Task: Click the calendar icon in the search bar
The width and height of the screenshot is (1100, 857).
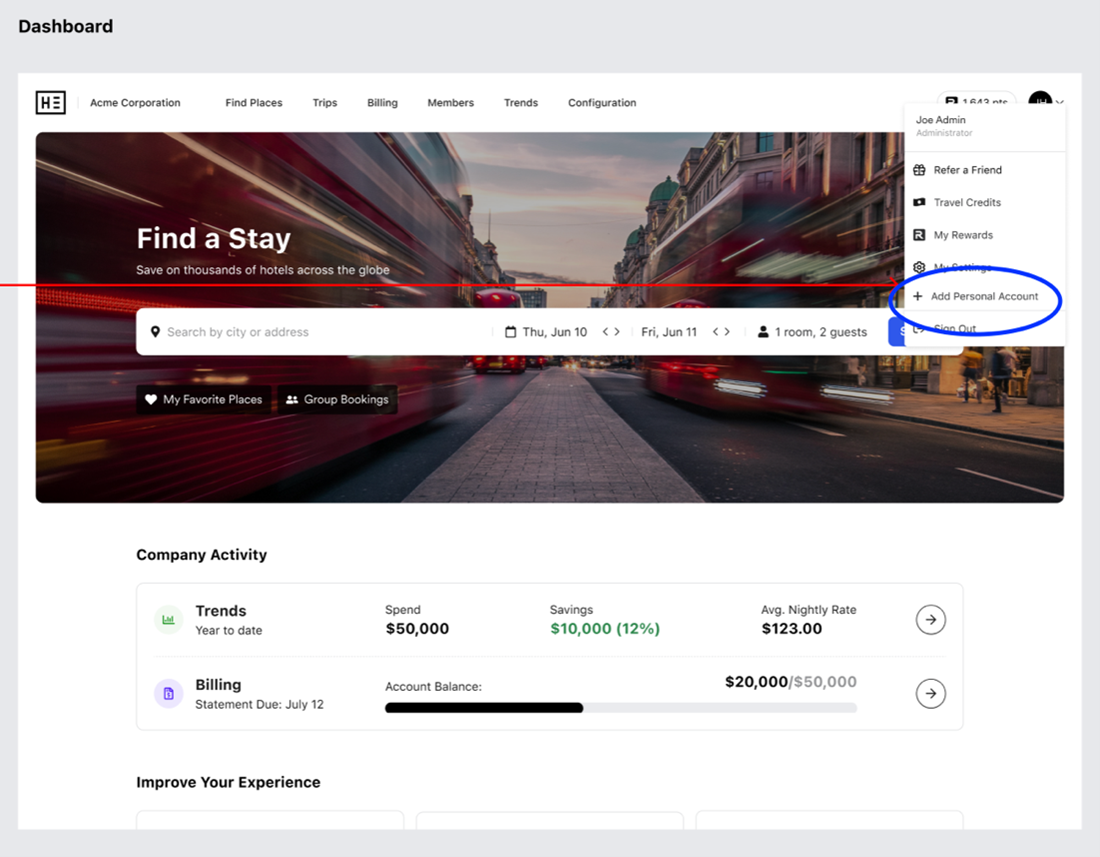Action: [x=512, y=331]
